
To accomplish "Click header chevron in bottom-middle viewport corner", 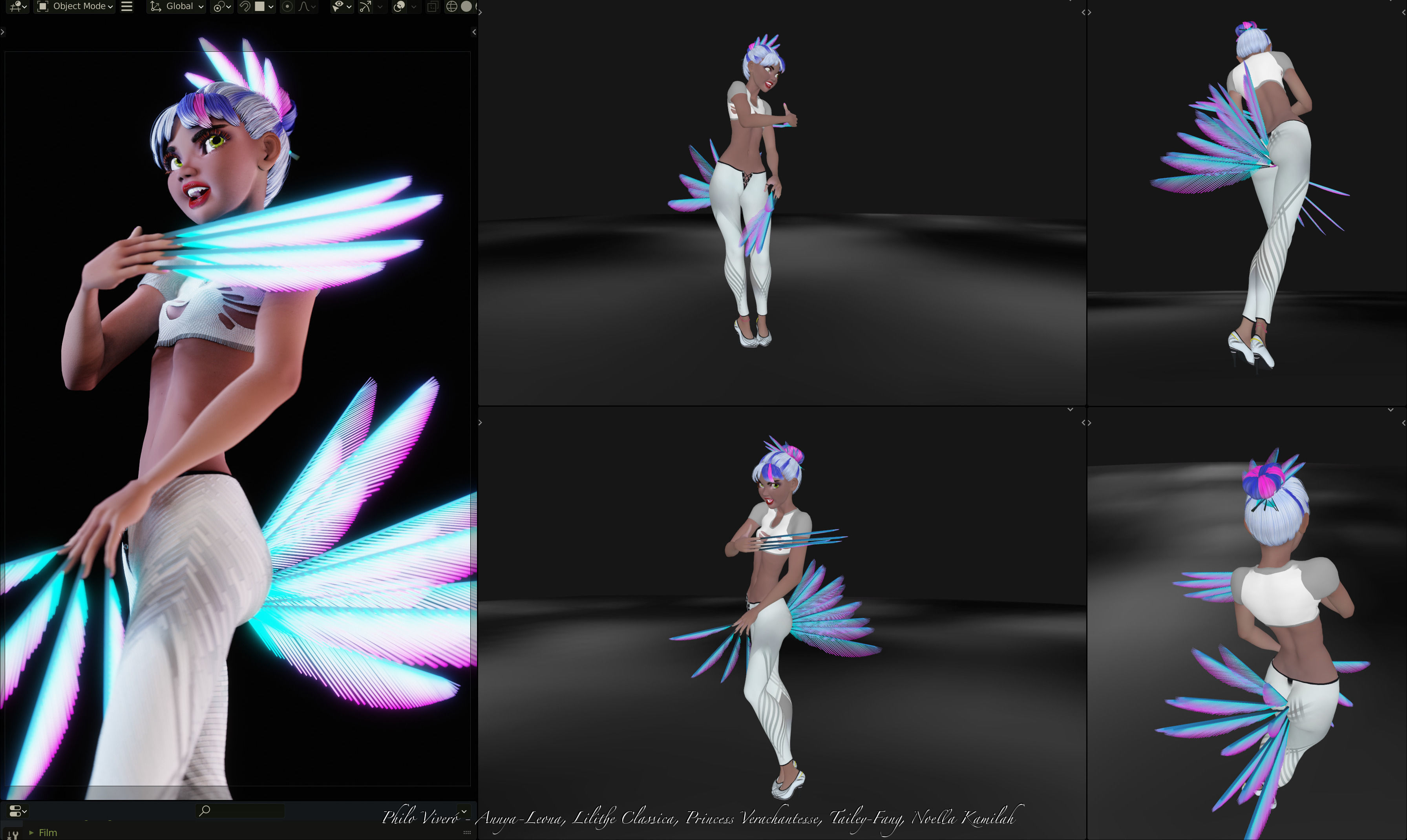I will [1070, 409].
